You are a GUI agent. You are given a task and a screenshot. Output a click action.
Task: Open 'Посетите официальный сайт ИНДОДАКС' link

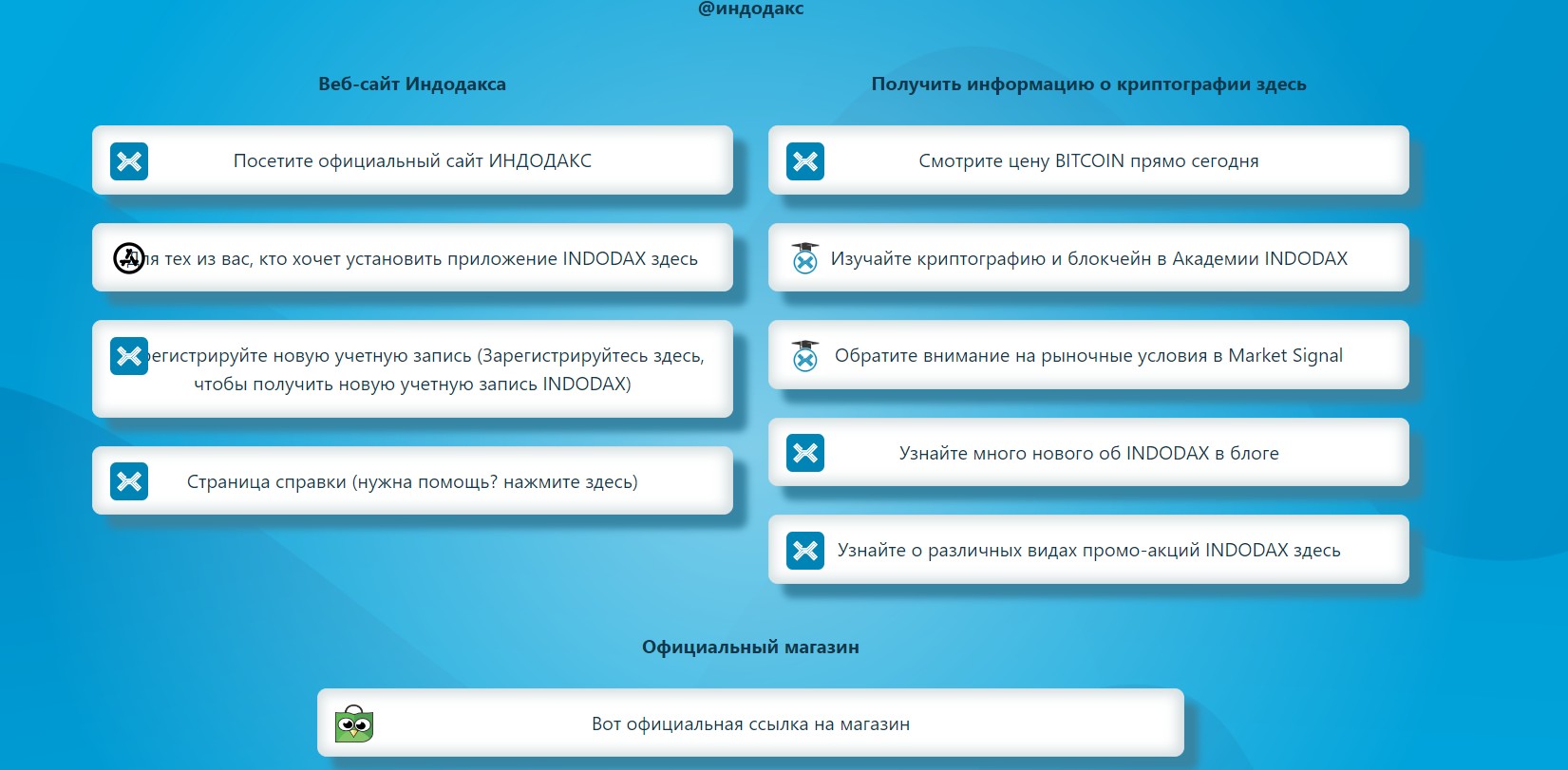pos(412,160)
